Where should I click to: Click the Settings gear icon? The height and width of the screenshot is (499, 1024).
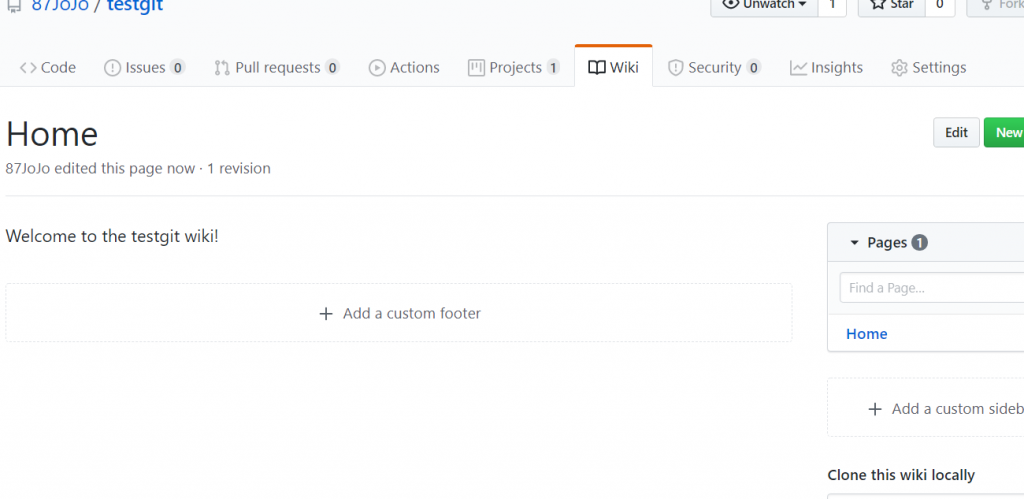899,68
